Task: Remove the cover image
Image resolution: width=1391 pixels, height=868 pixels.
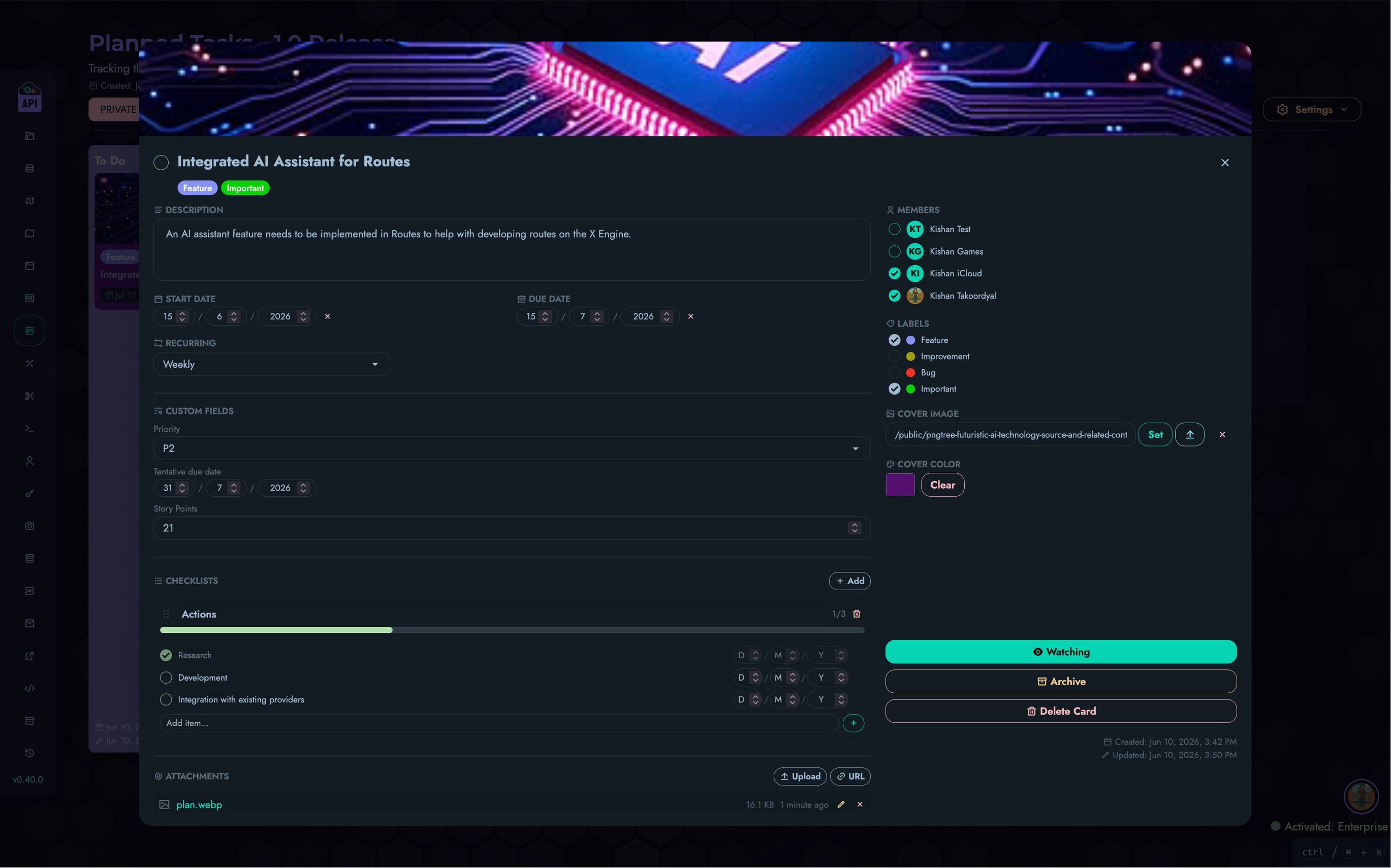Action: (1222, 435)
